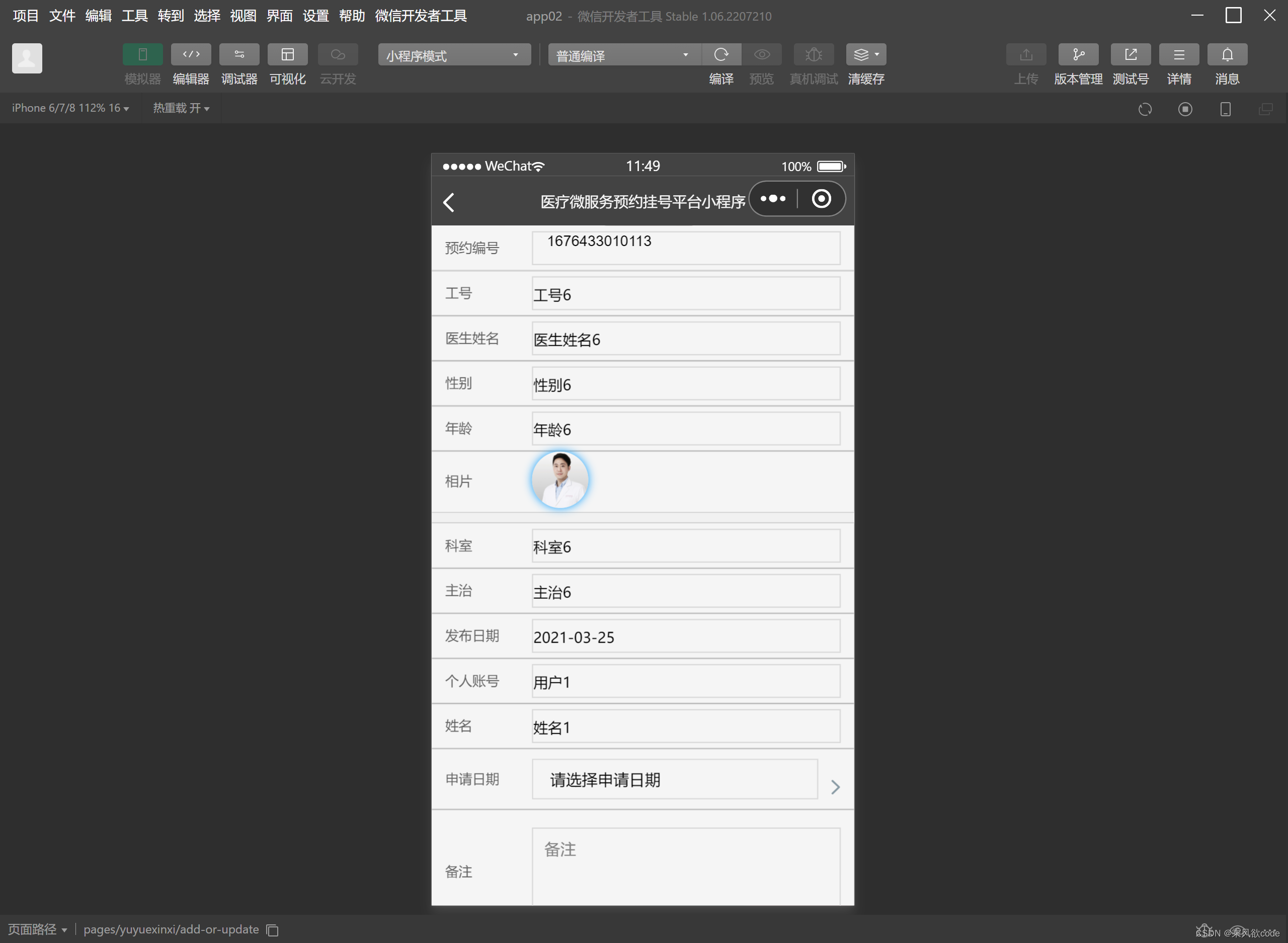Start 真机调试 (real device debugging)
The width and height of the screenshot is (1288, 943).
point(813,54)
